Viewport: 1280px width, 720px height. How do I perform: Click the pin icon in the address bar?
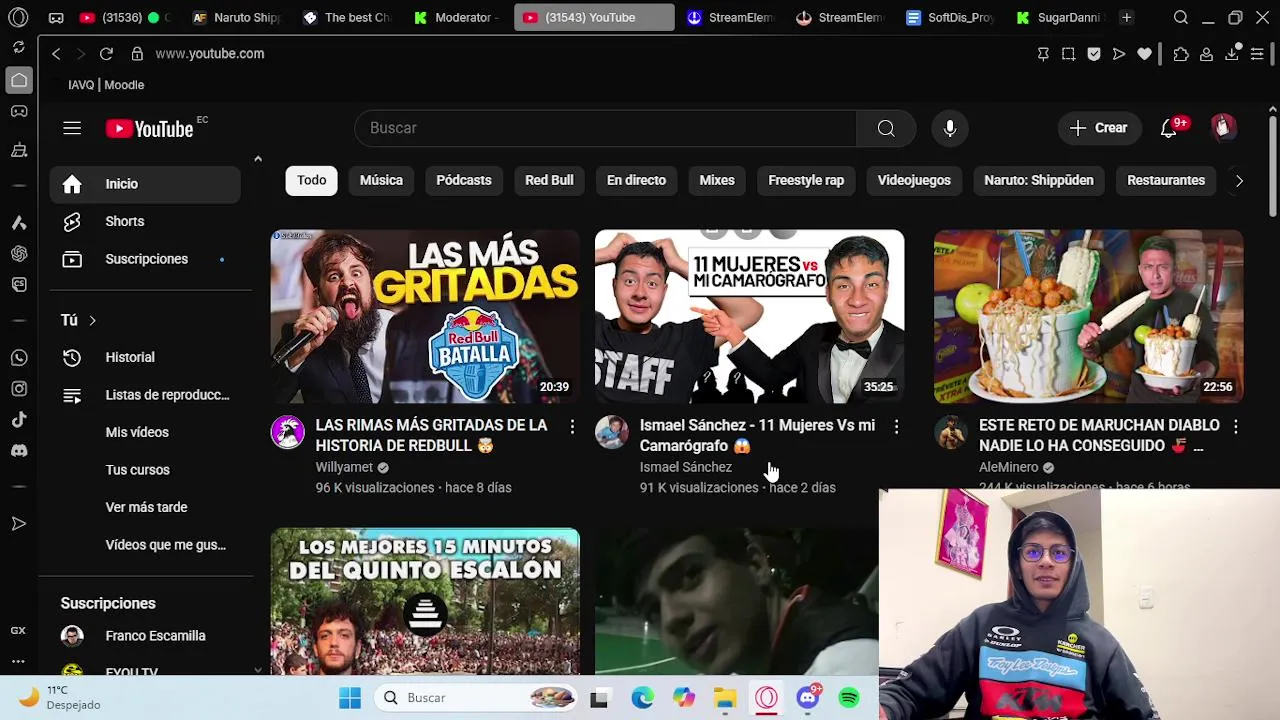1043,54
